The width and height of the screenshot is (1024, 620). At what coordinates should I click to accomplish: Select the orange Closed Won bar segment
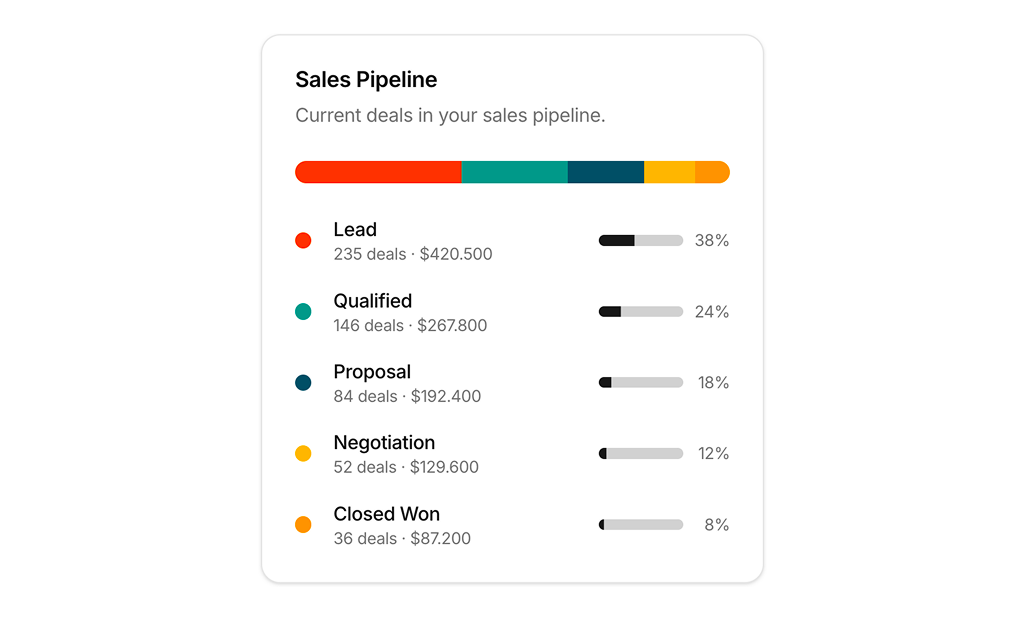click(712, 172)
